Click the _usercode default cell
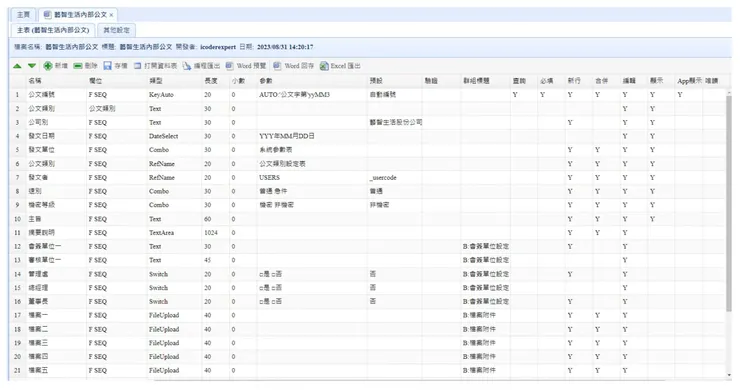Image resolution: width=740 pixels, height=390 pixels. 394,178
